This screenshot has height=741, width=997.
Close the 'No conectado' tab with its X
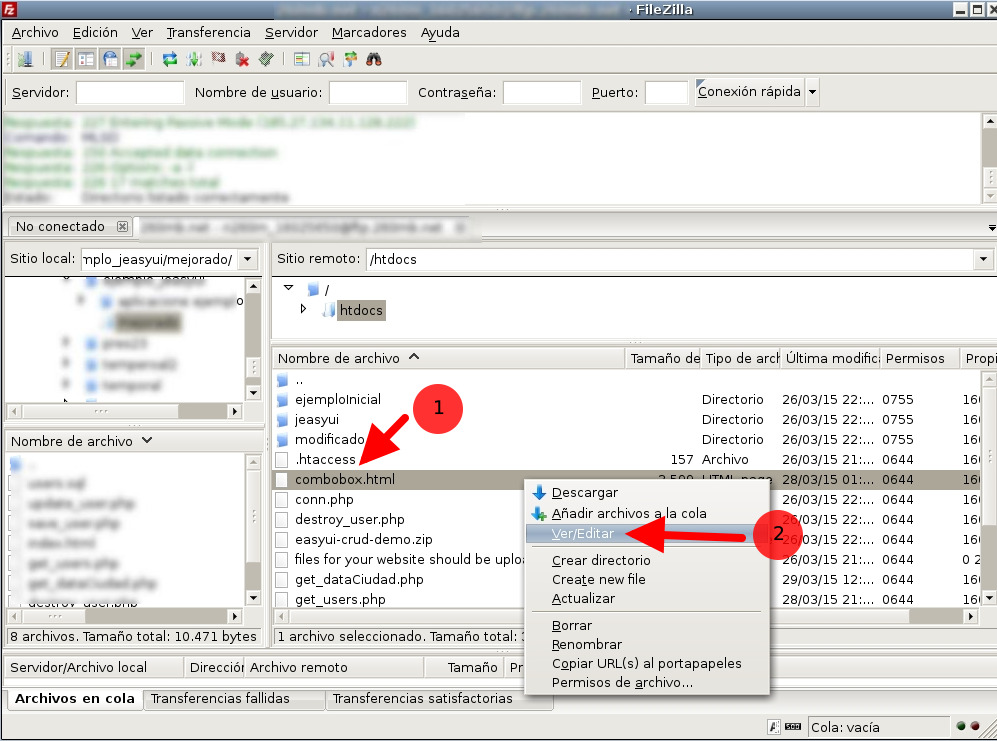pyautogui.click(x=122, y=226)
